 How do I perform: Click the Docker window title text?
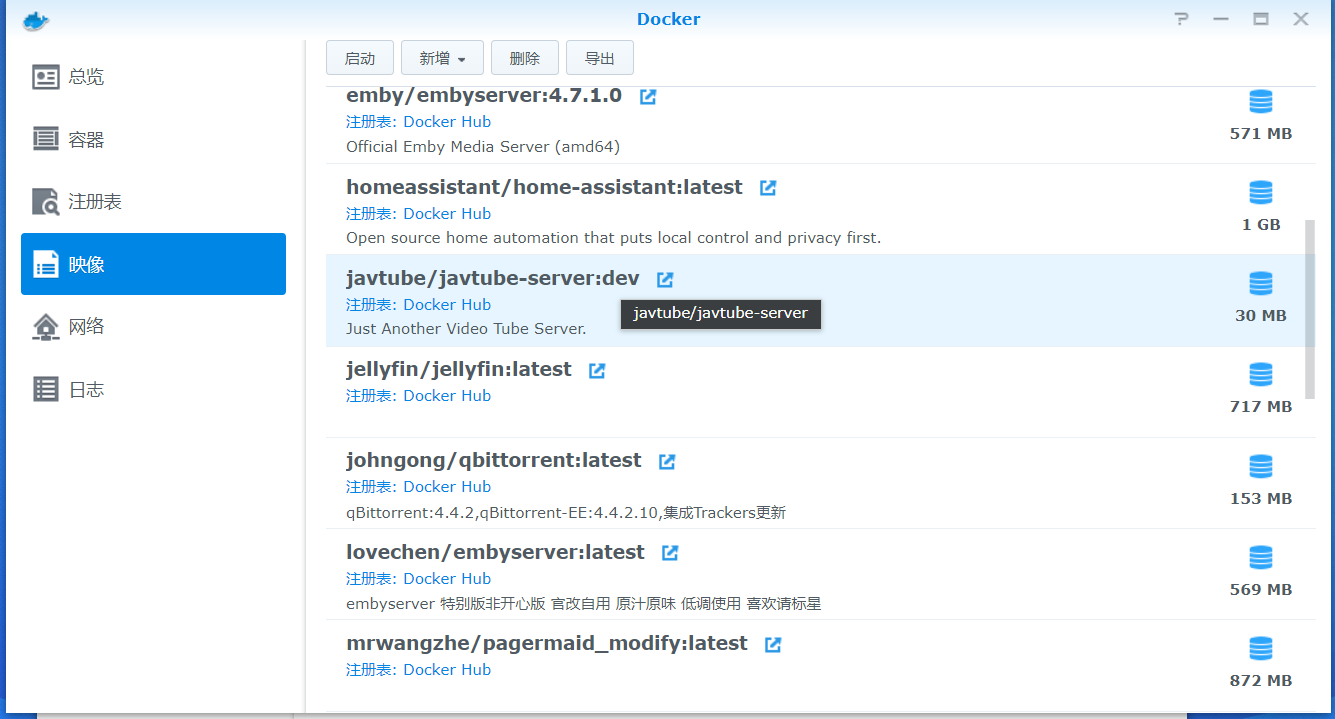(668, 19)
